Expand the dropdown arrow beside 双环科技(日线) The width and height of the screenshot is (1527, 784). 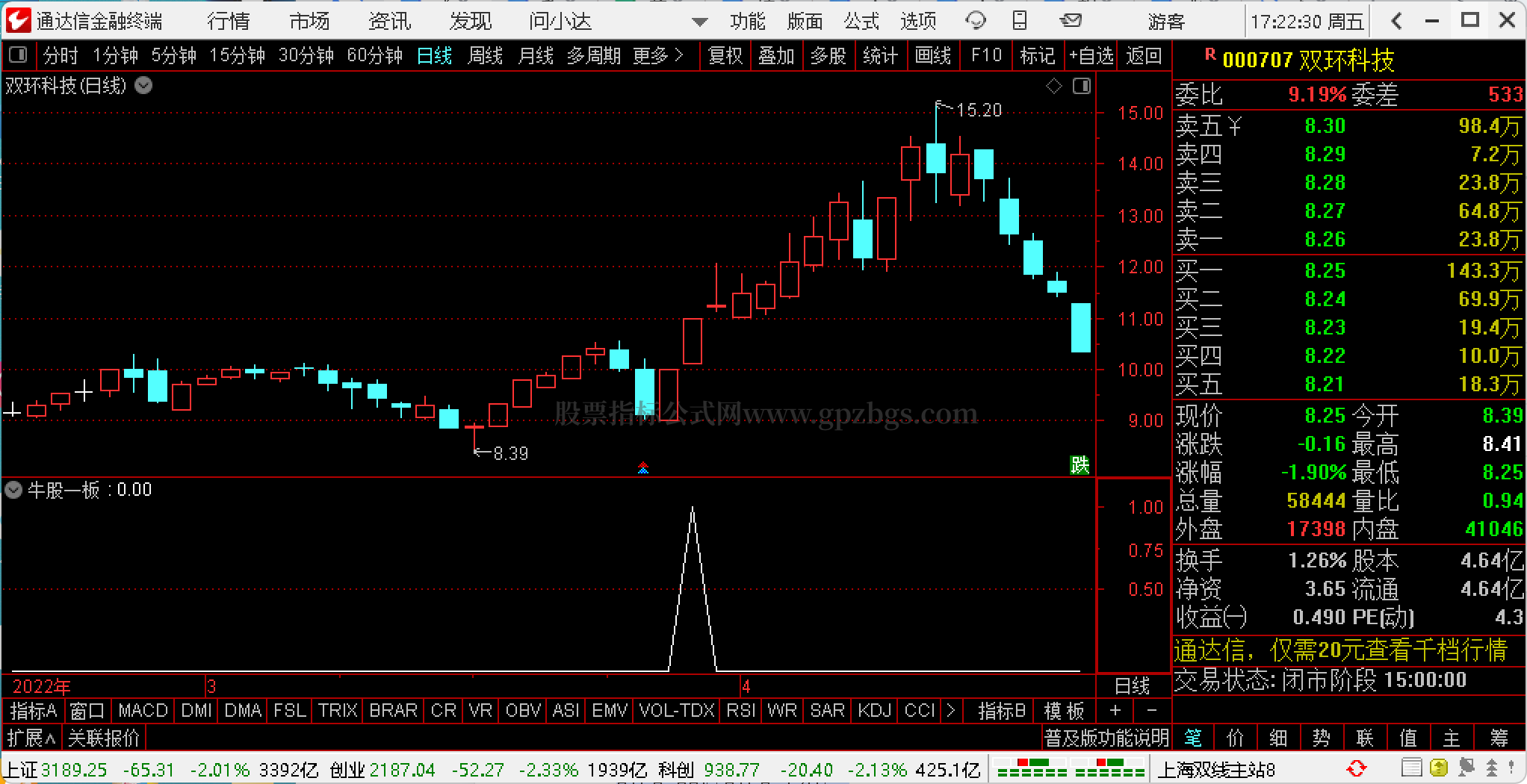tap(143, 86)
